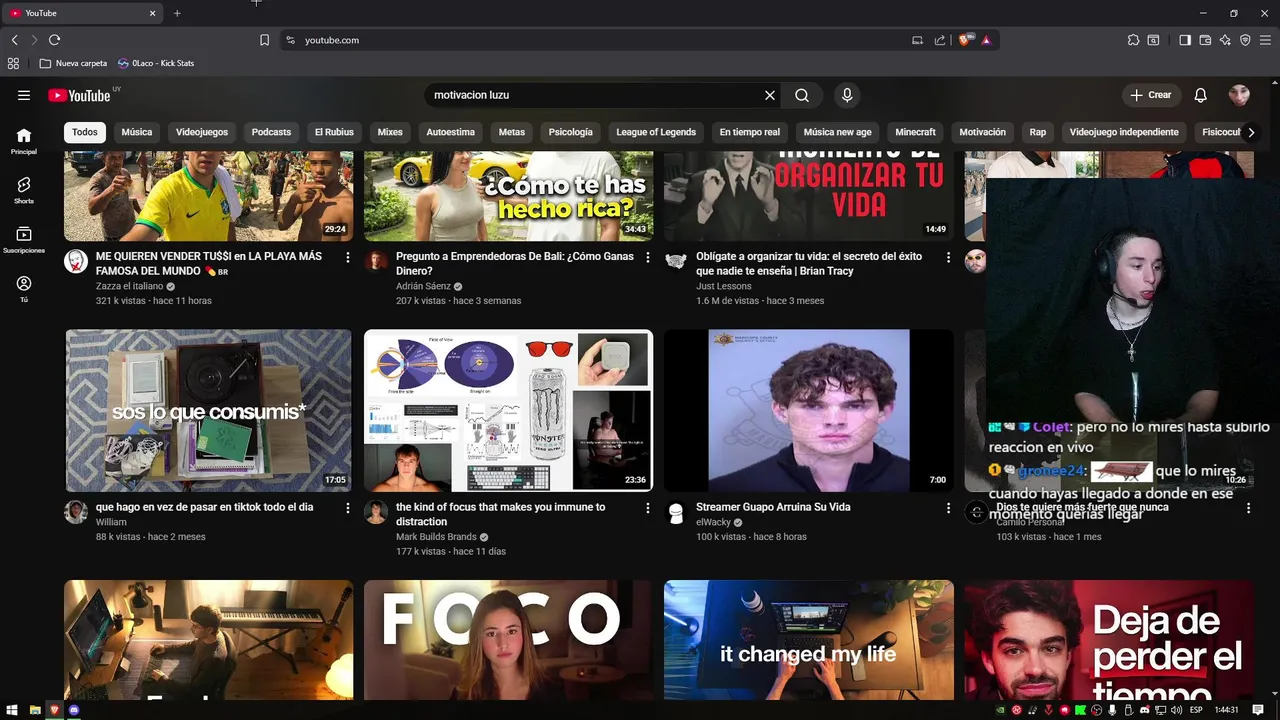The image size is (1280, 720).
Task: Open the browser main menu
Action: (1265, 40)
